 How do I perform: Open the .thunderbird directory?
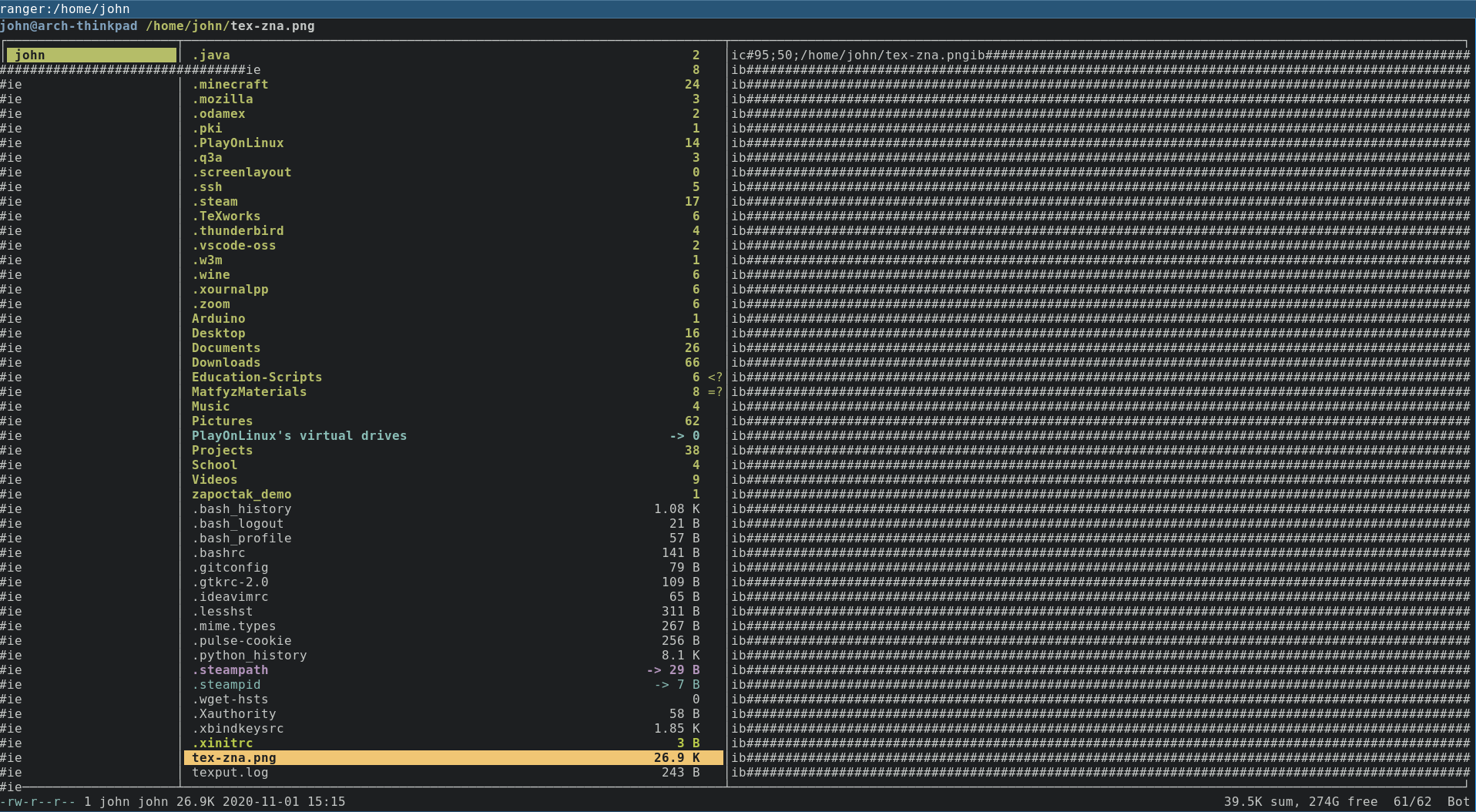pyautogui.click(x=453, y=230)
